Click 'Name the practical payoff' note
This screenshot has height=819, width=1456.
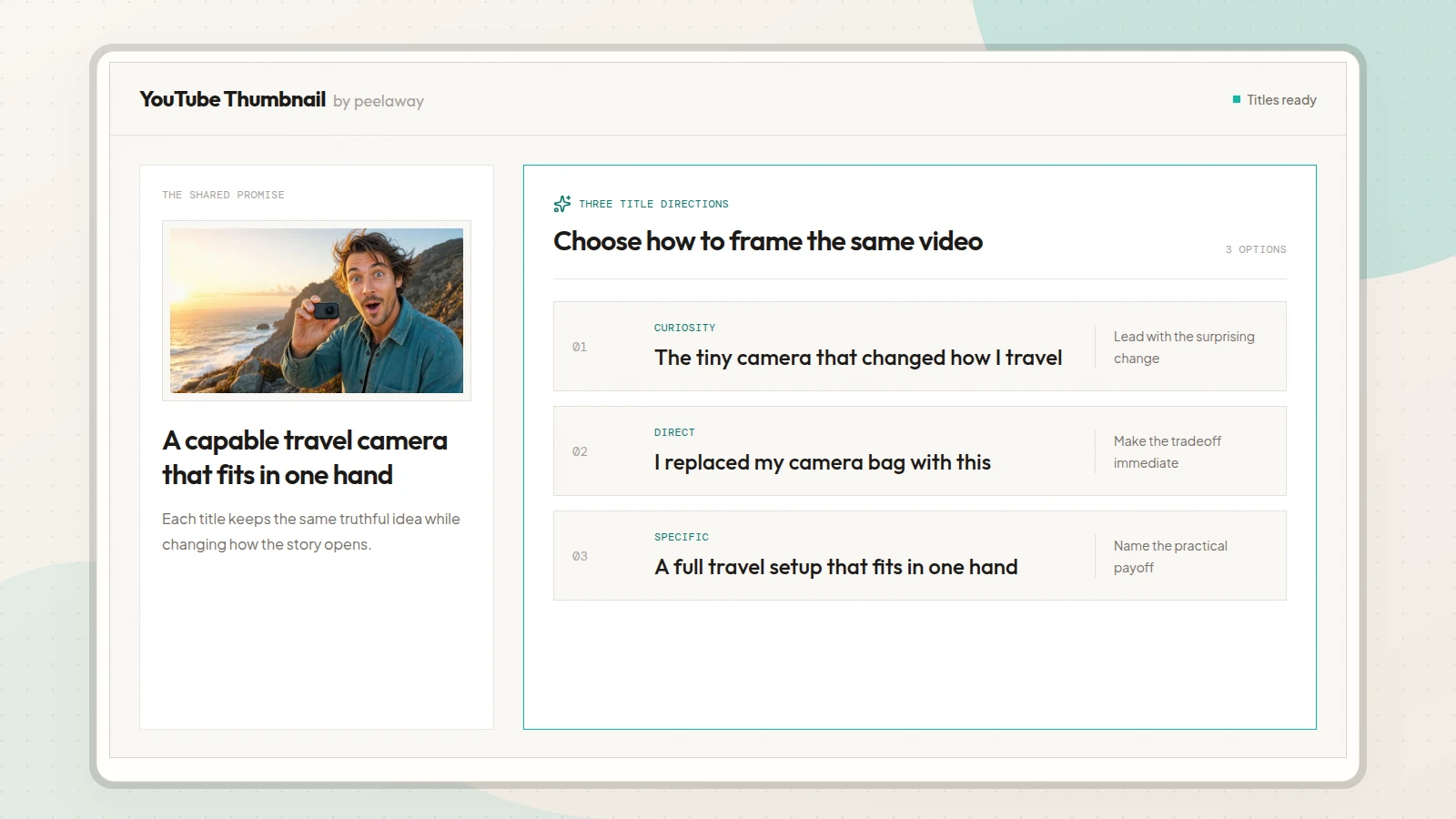(1170, 557)
